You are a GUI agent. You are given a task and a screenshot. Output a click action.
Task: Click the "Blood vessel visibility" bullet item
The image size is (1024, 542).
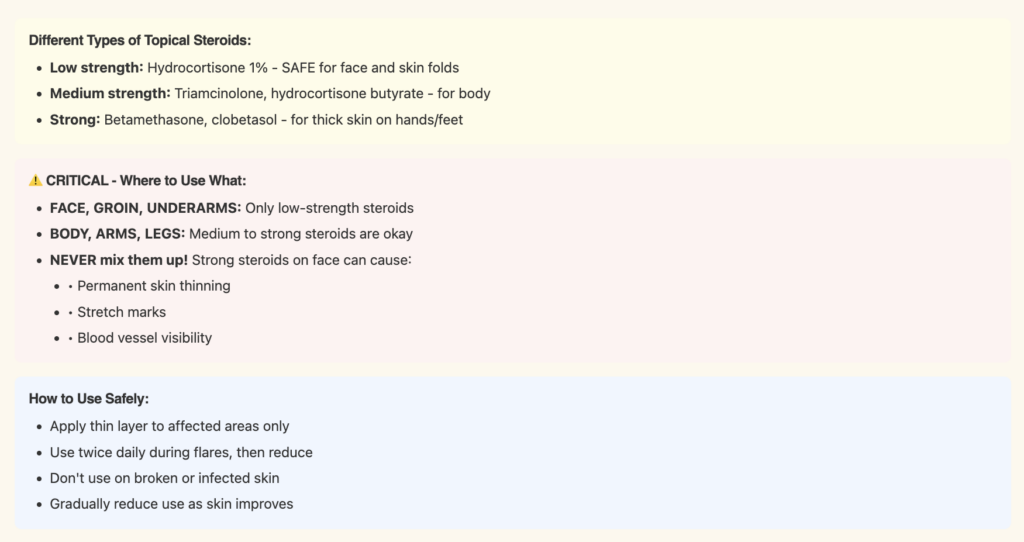click(145, 338)
